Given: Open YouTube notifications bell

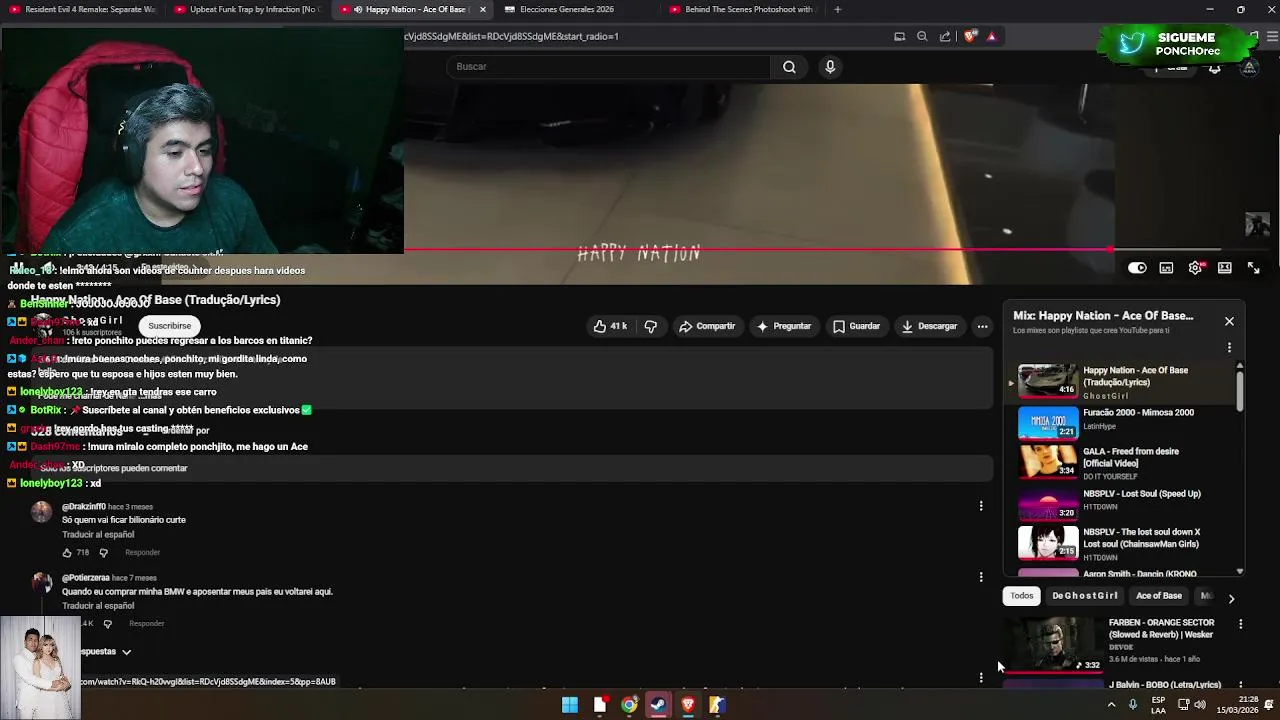Looking at the screenshot, I should coord(1214,67).
